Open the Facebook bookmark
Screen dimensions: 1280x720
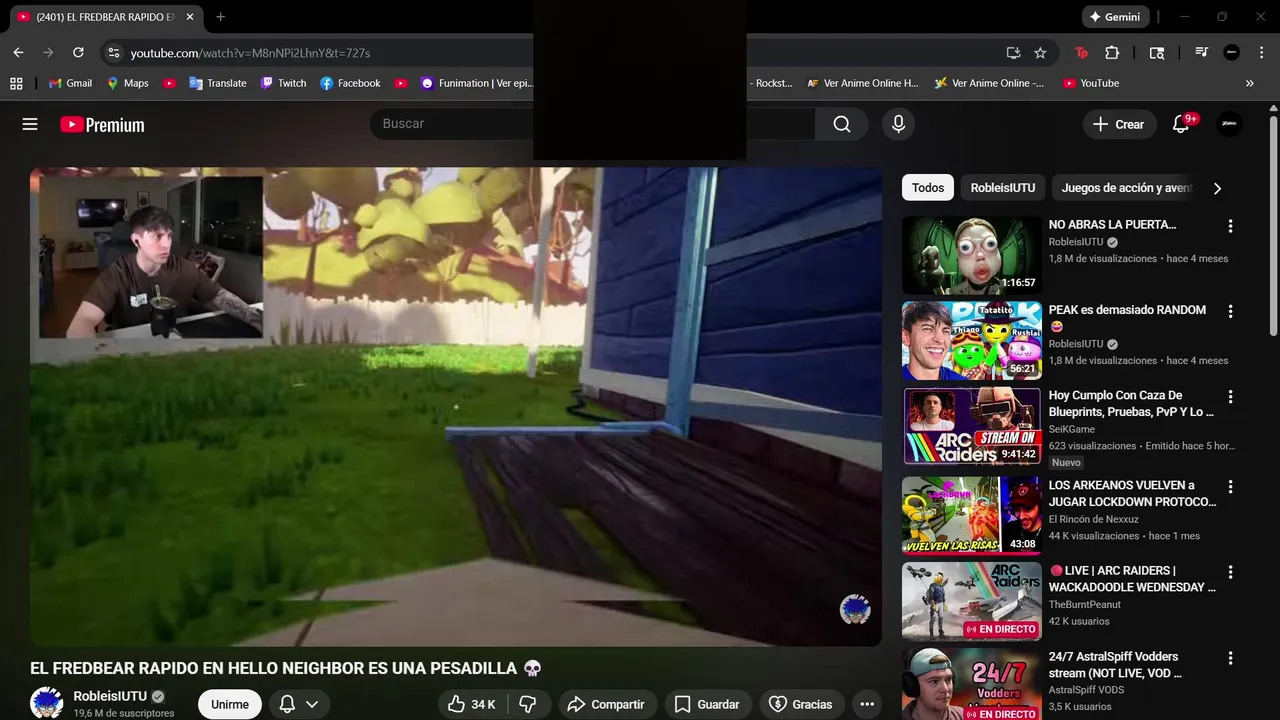click(350, 83)
